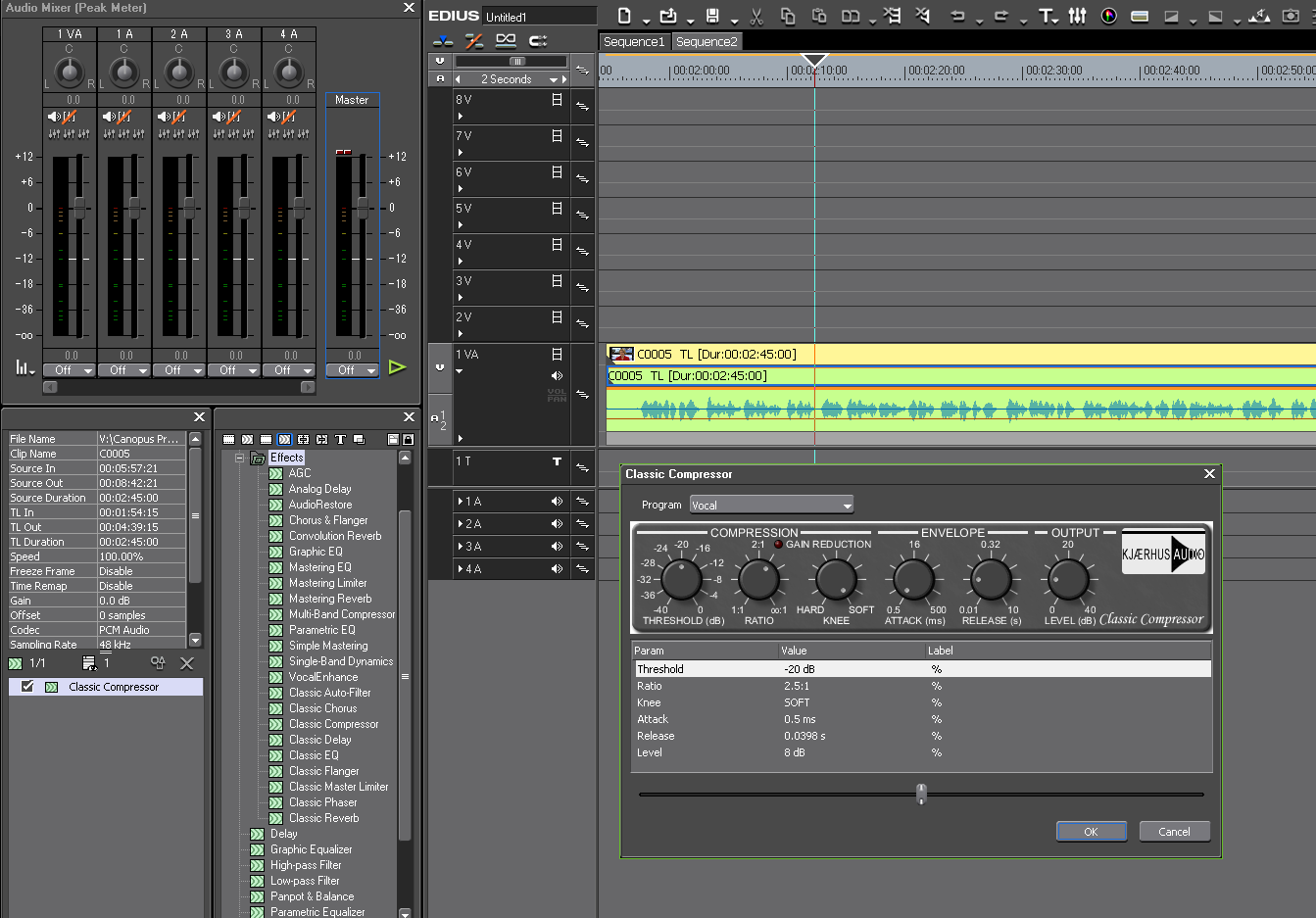Screen dimensions: 1316x918
Task: Click the Save Project floppy icon
Action: click(712, 16)
